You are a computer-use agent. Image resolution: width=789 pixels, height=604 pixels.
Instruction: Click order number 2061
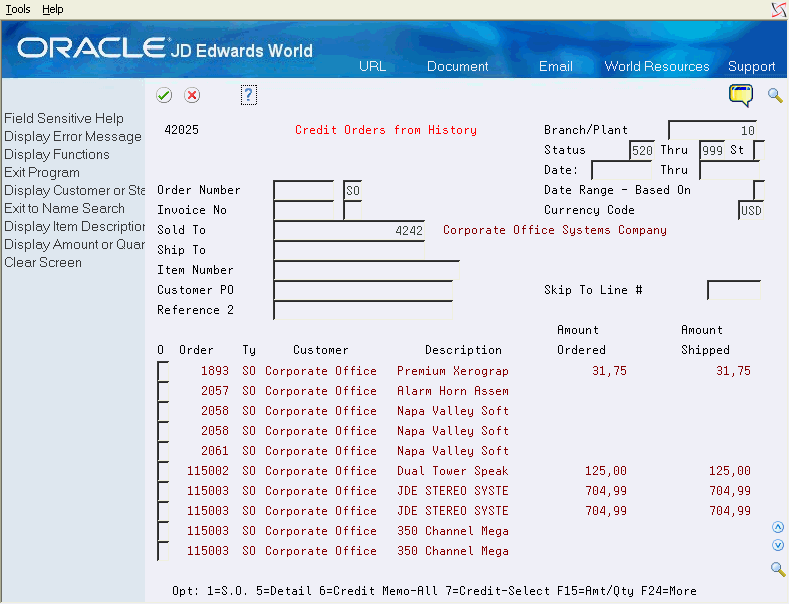(x=215, y=451)
